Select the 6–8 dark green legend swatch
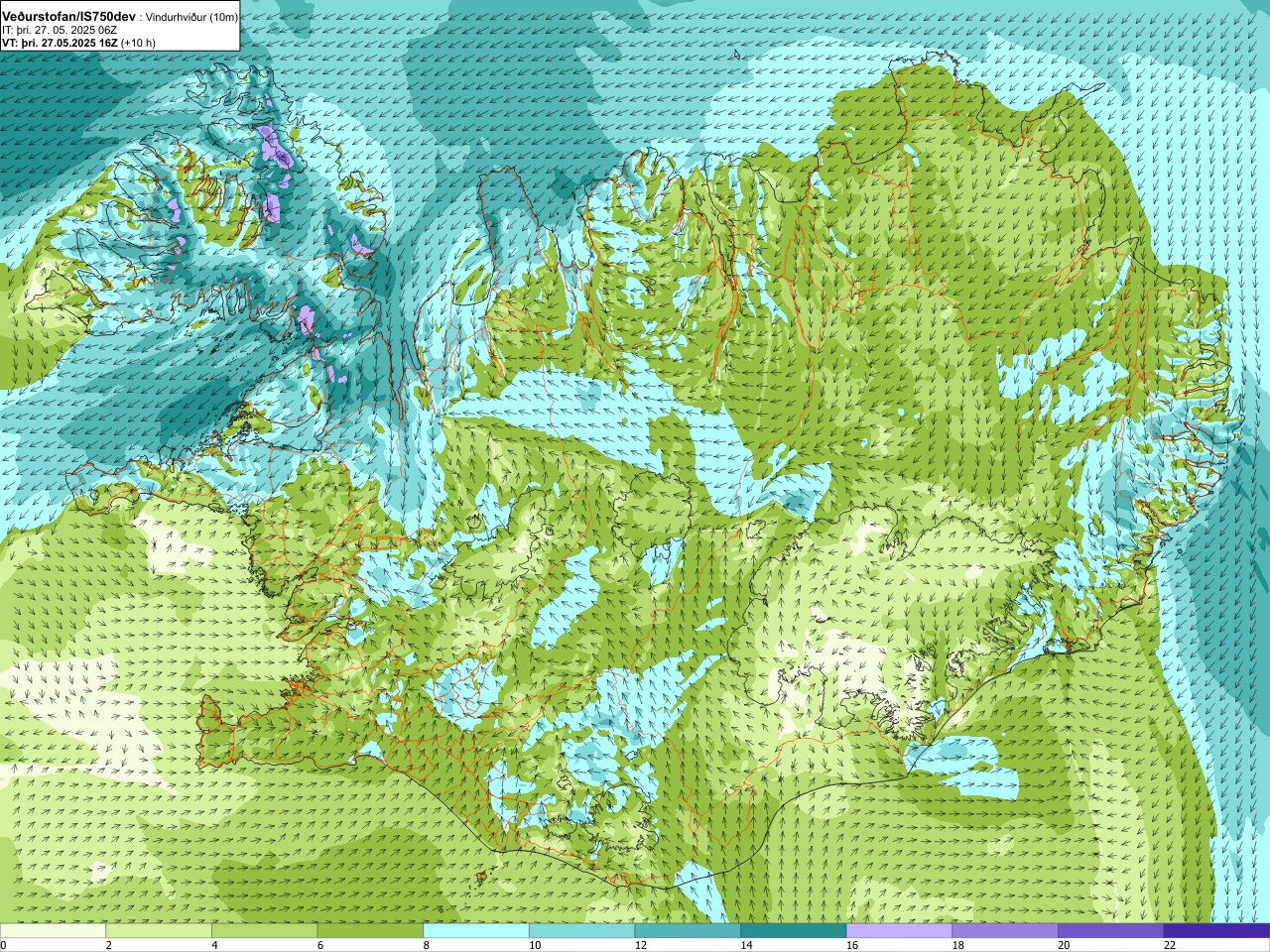1270x952 pixels. click(x=370, y=931)
